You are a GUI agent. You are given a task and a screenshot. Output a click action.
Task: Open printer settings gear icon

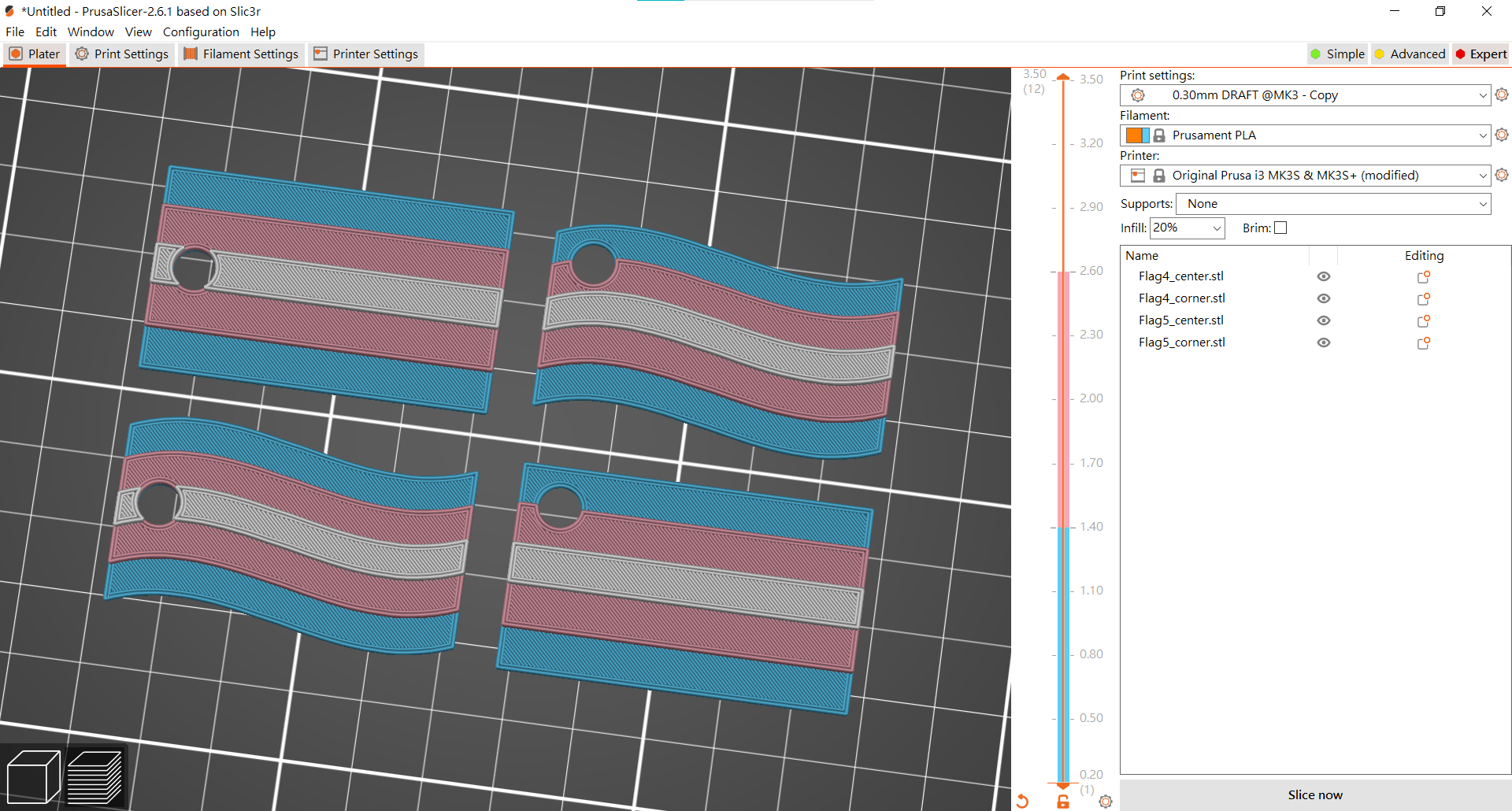(1501, 175)
